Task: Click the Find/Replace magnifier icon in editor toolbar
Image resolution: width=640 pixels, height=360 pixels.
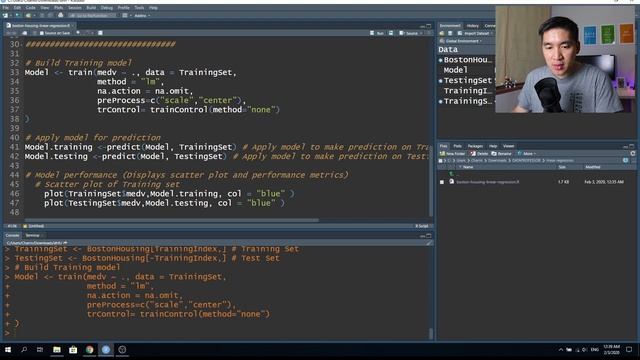Action: click(x=78, y=33)
